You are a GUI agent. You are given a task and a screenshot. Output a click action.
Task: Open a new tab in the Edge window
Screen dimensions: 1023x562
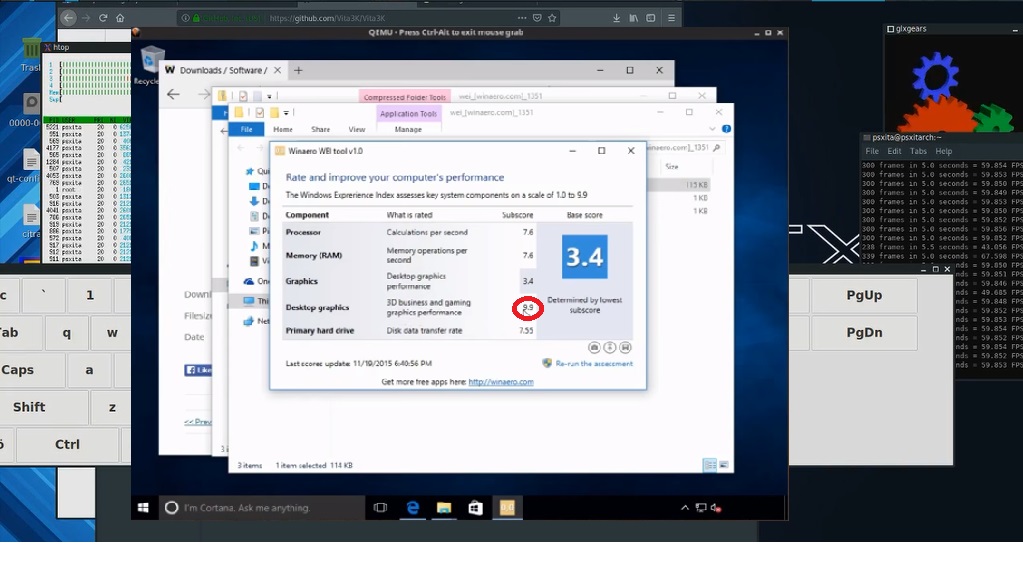(x=298, y=70)
